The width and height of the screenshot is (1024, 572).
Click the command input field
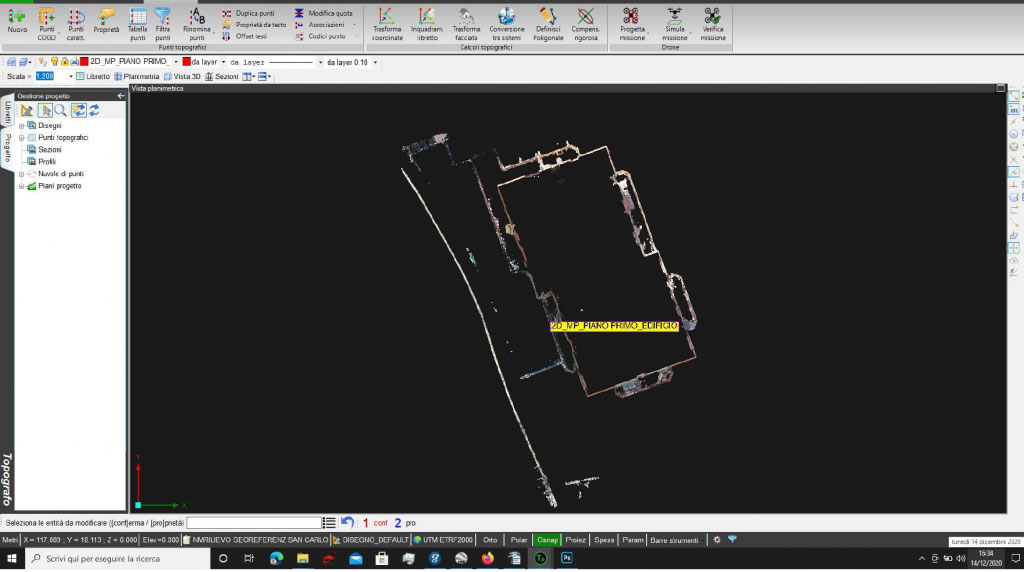click(x=253, y=522)
